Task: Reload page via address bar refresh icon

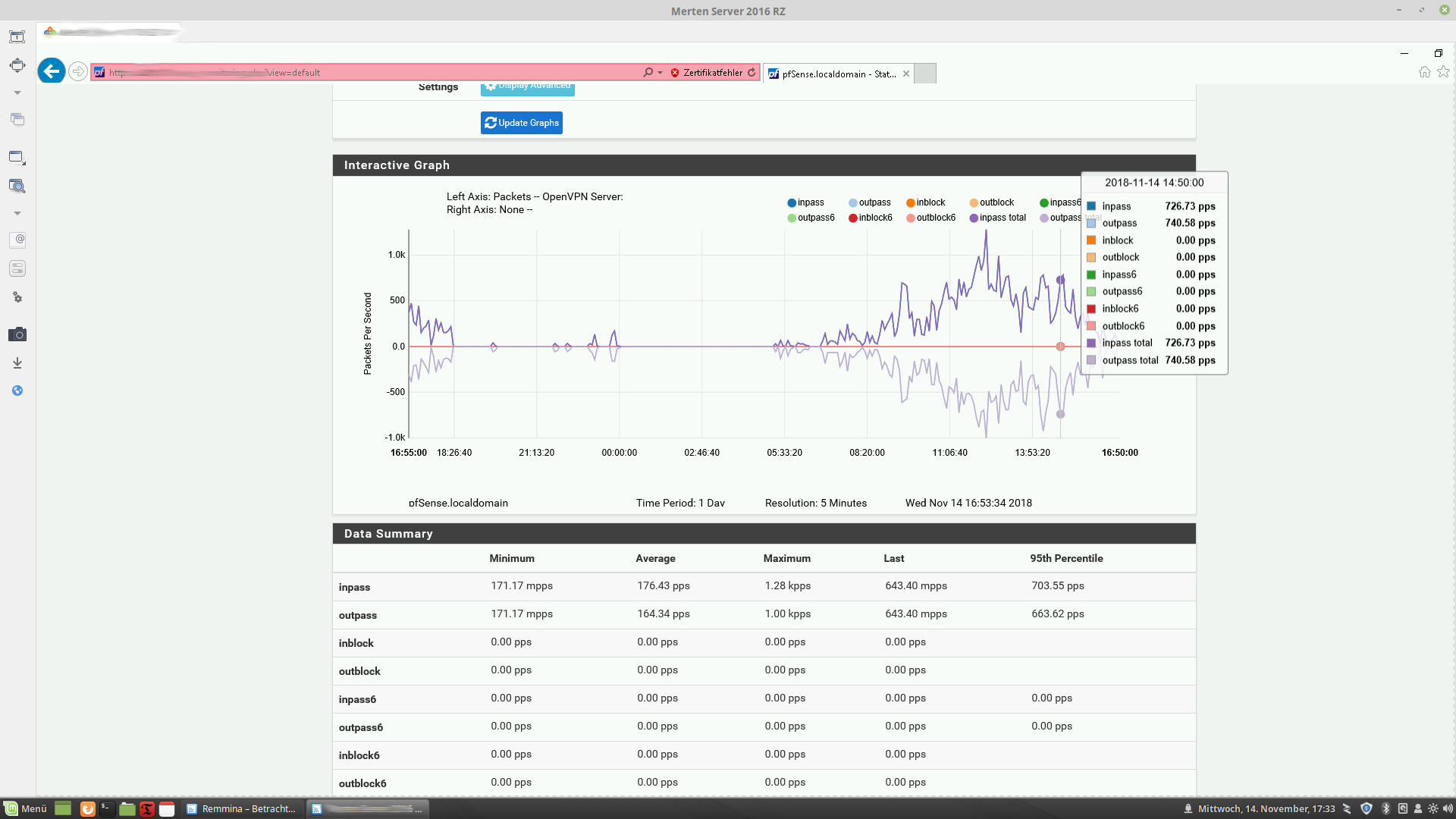Action: click(752, 73)
